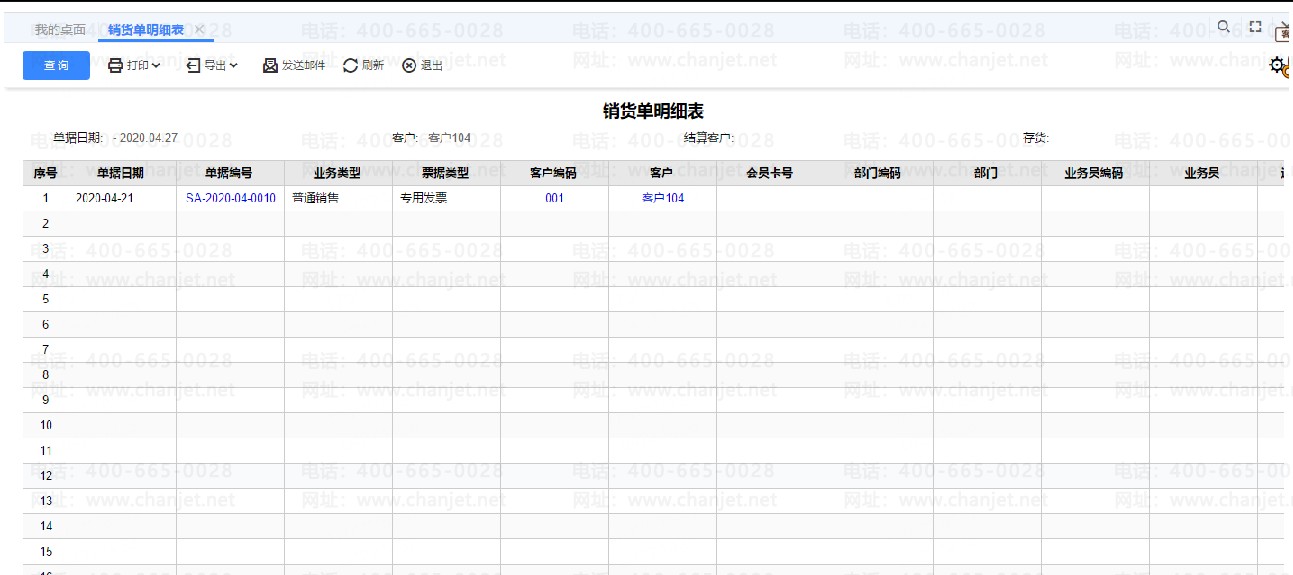Open the 打印 dropdown menu

click(134, 66)
